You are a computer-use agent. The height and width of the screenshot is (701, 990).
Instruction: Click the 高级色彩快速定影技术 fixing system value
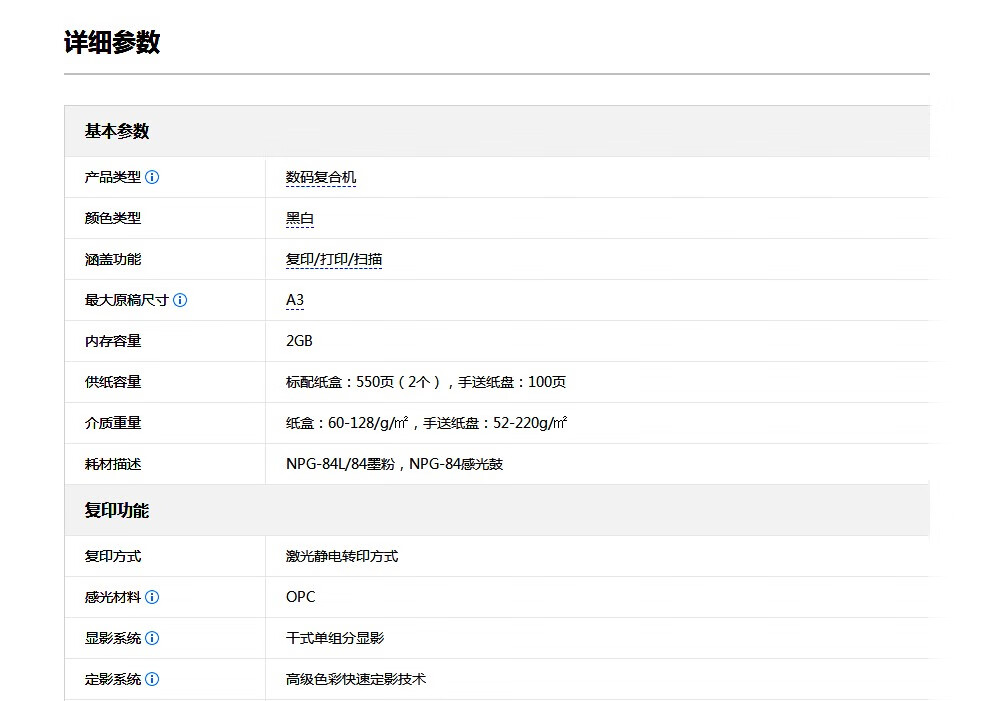(x=356, y=679)
